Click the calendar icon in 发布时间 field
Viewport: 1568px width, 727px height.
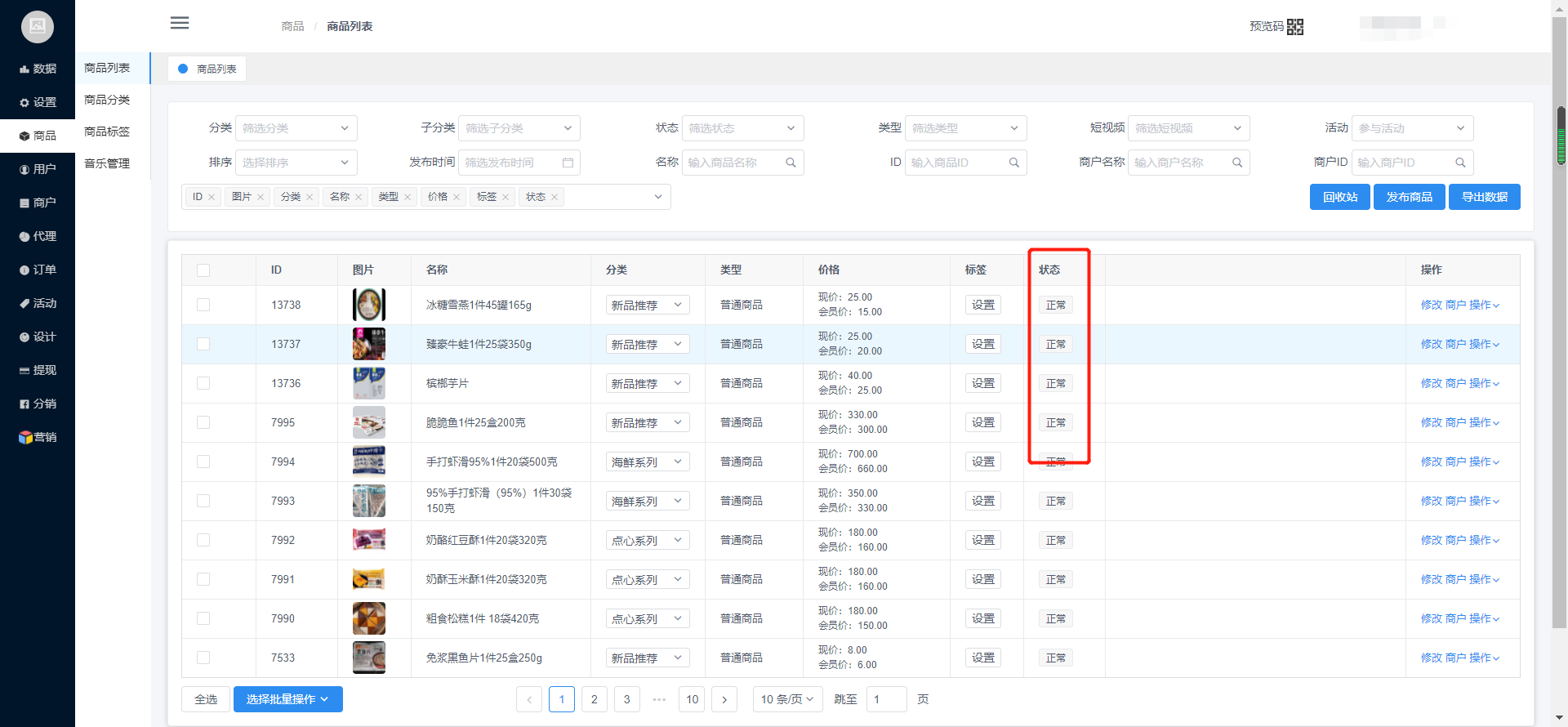pos(568,163)
